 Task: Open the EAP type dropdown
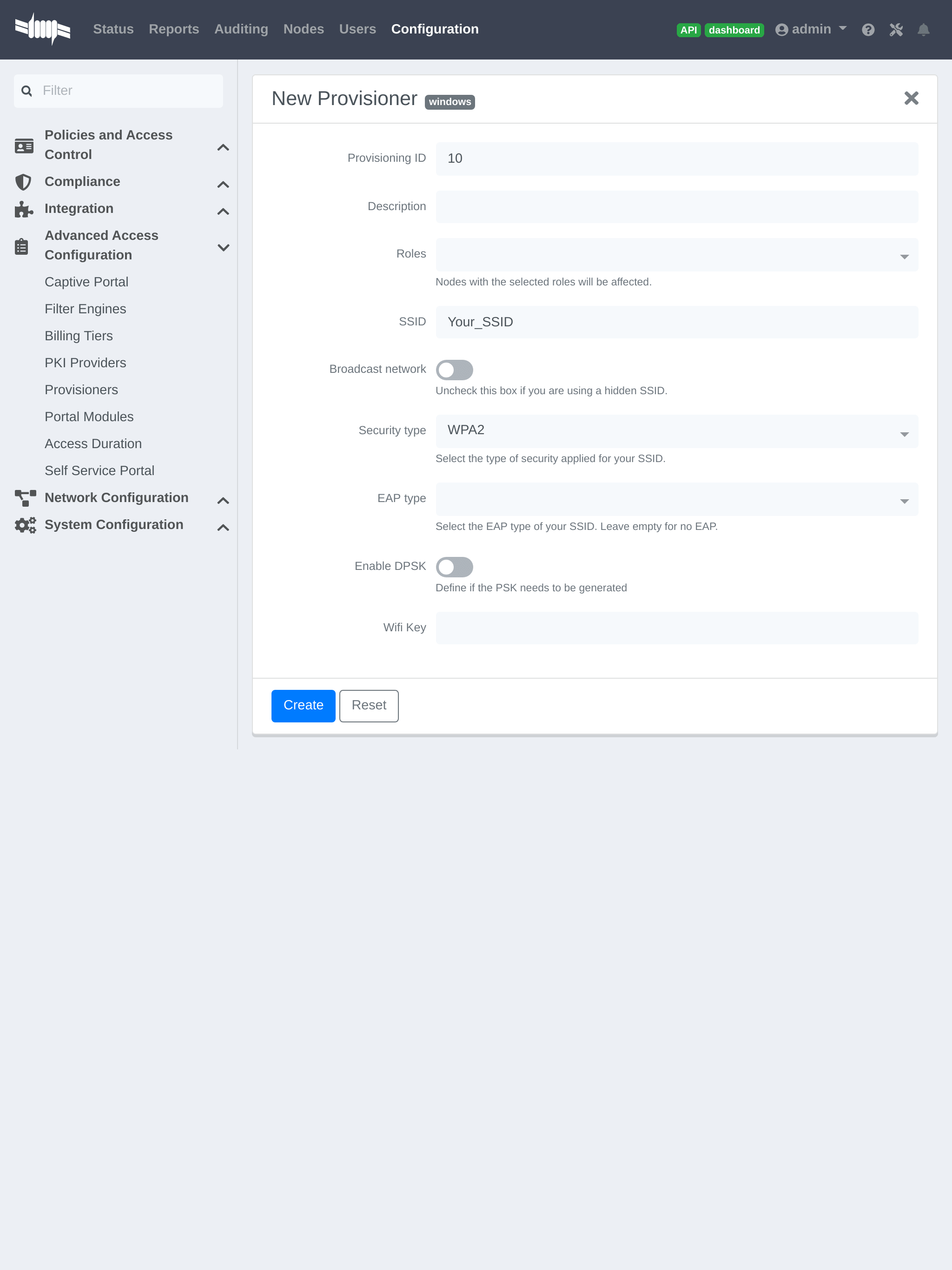(x=676, y=499)
